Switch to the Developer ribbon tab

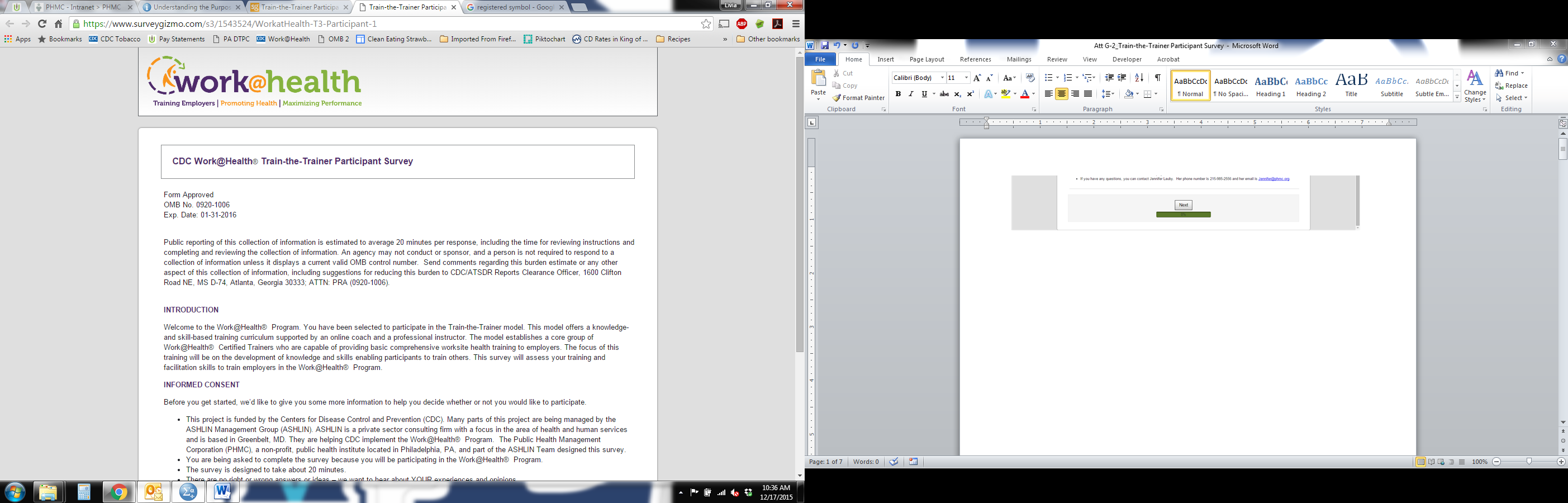[x=1127, y=59]
